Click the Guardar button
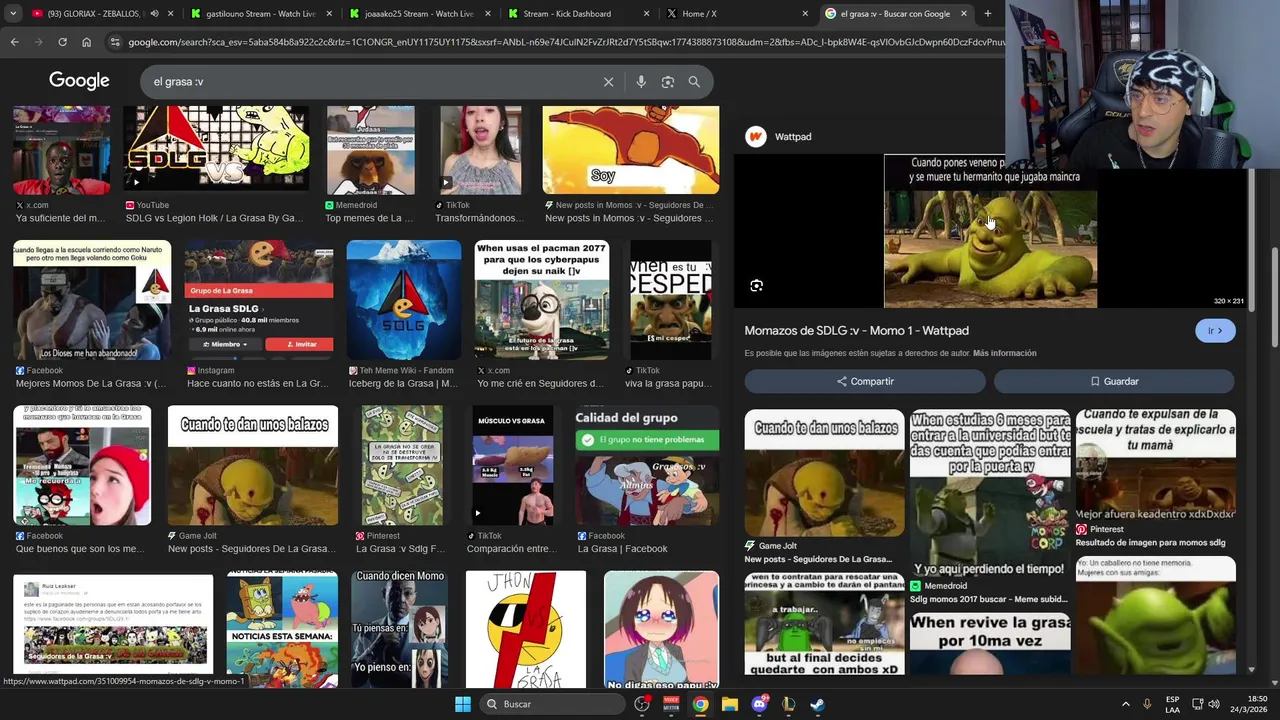 [1114, 381]
